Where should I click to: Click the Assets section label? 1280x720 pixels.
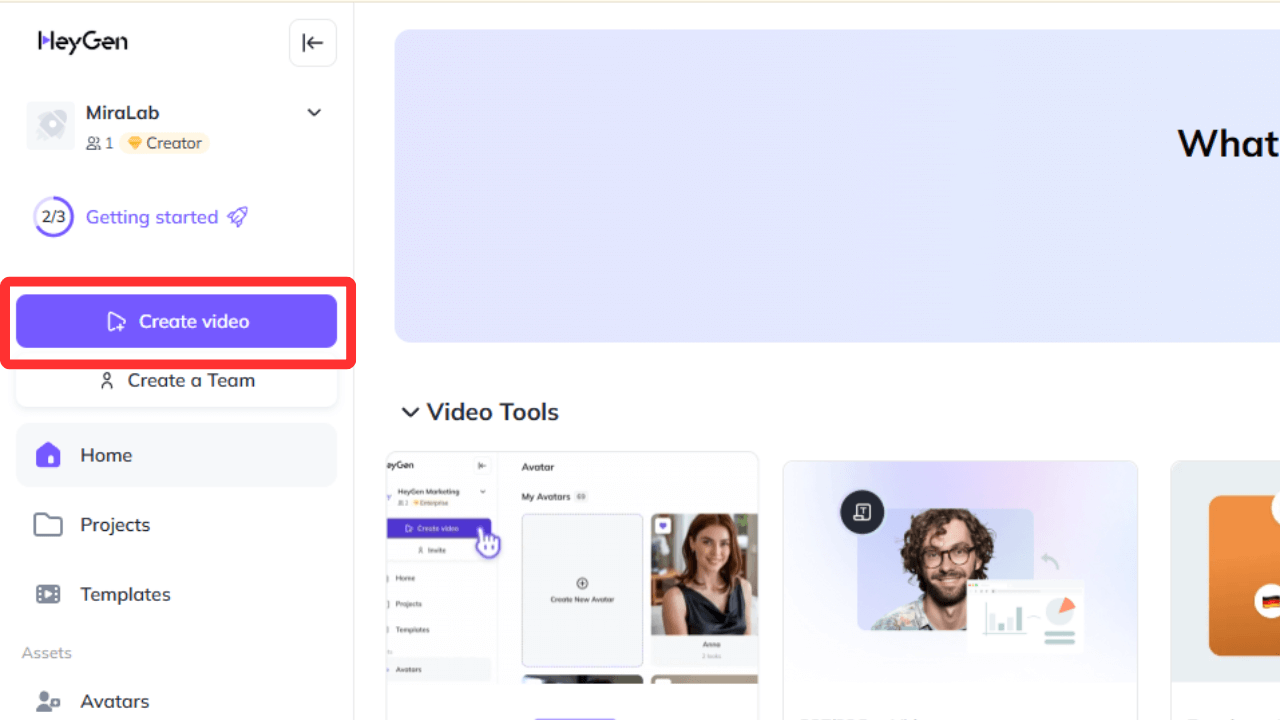pos(47,653)
